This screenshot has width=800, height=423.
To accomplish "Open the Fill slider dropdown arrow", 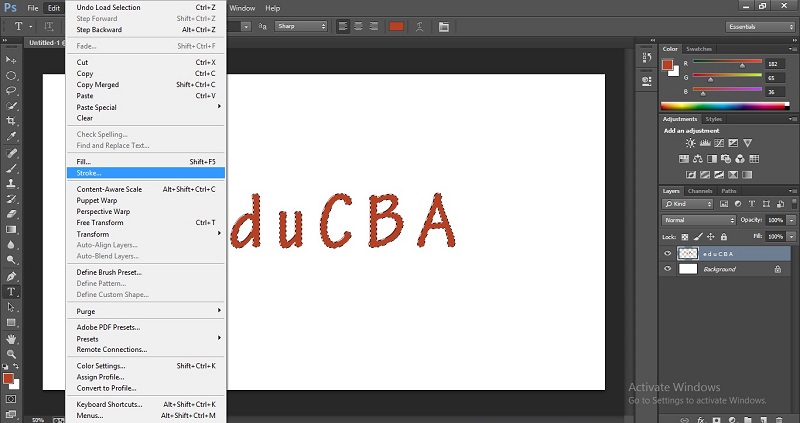I will [791, 237].
